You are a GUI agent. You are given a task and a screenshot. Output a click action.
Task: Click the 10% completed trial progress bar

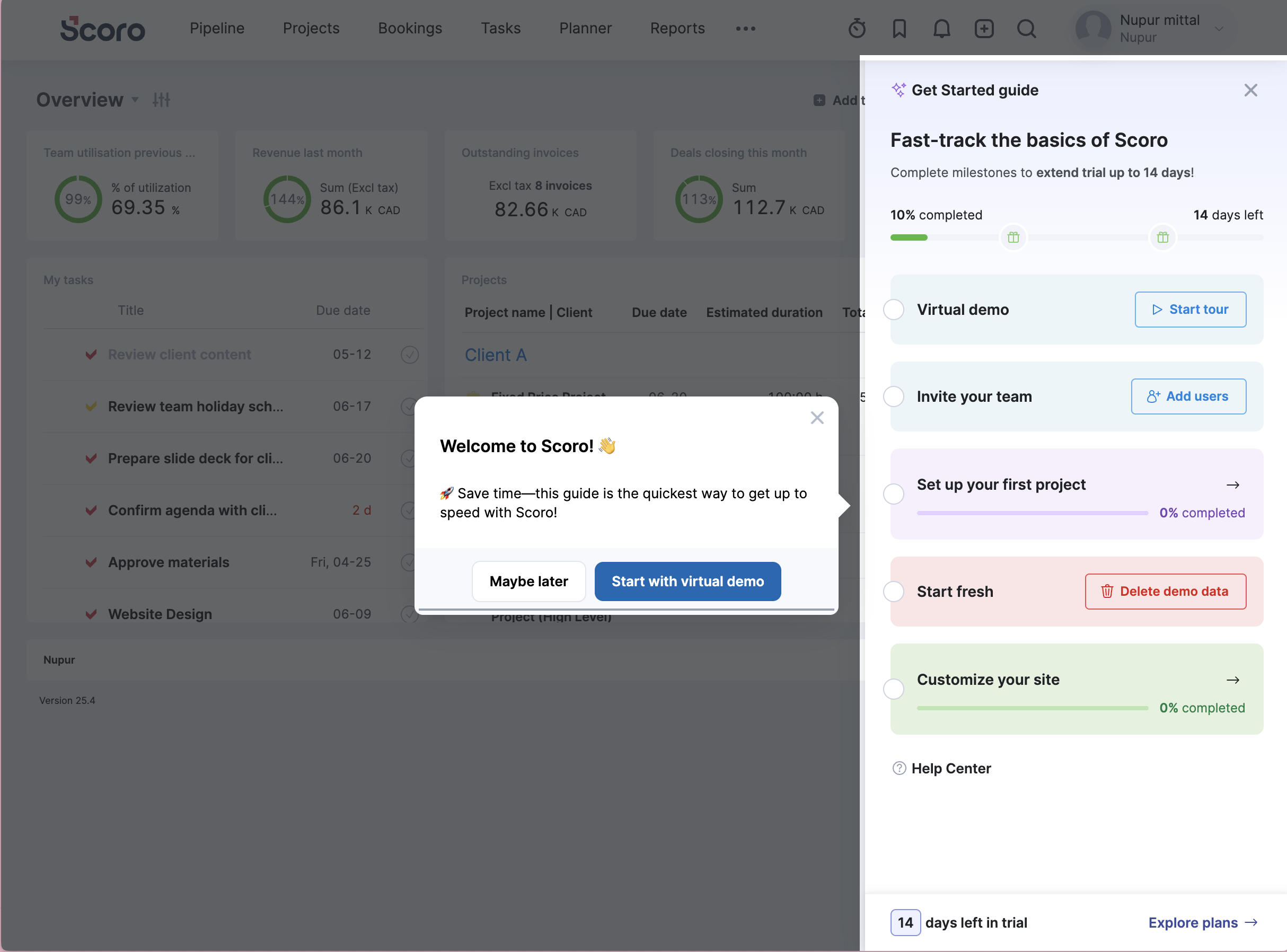click(1076, 237)
